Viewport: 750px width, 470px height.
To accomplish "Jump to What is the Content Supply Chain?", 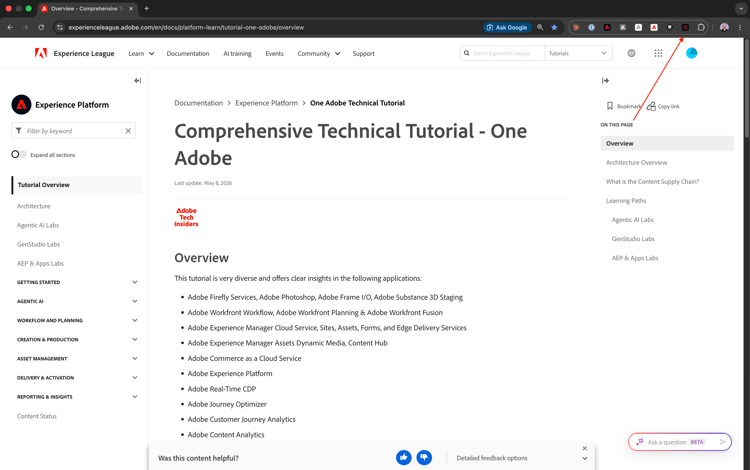I will tap(652, 182).
